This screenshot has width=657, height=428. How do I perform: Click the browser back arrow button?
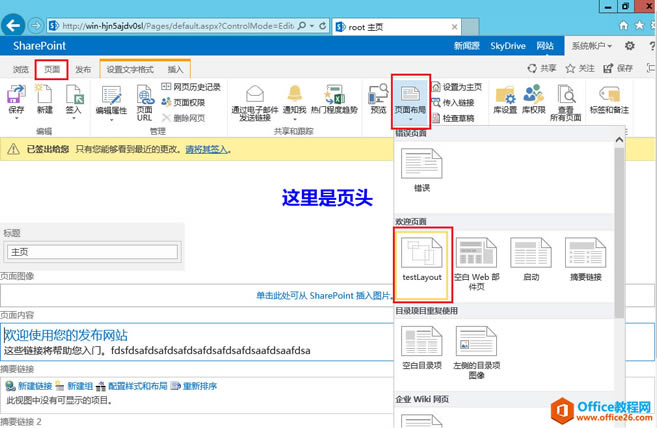(13, 26)
